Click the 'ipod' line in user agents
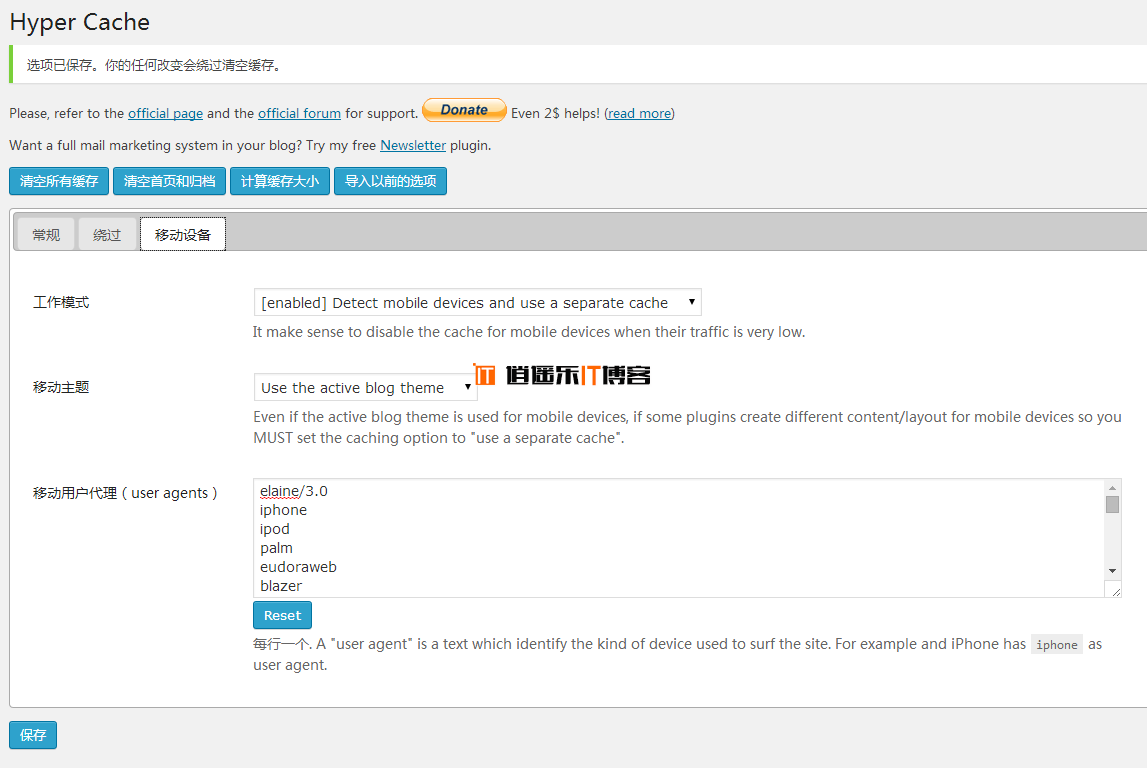 (x=275, y=529)
